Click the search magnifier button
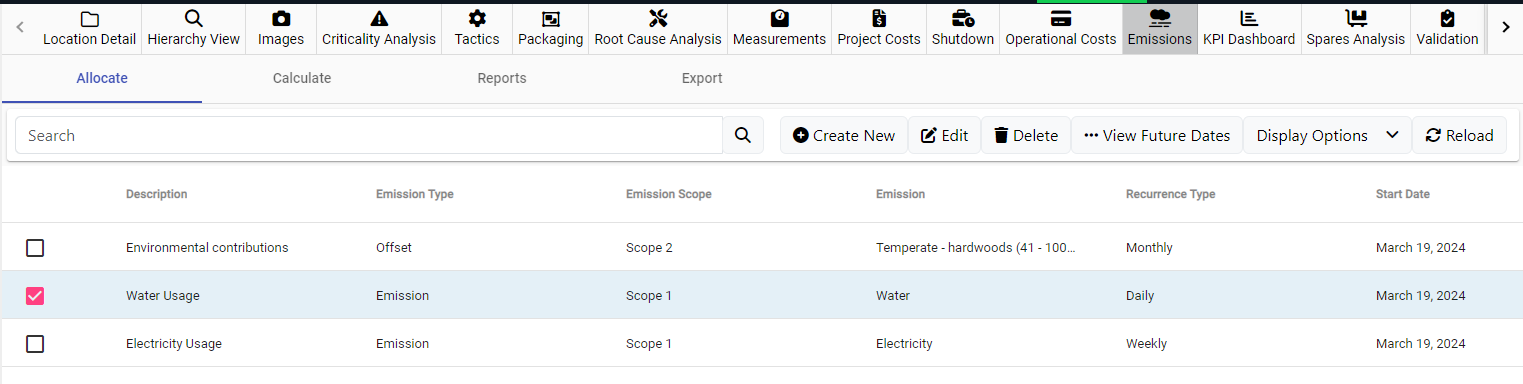Viewport: 1523px width, 384px height. [x=743, y=135]
